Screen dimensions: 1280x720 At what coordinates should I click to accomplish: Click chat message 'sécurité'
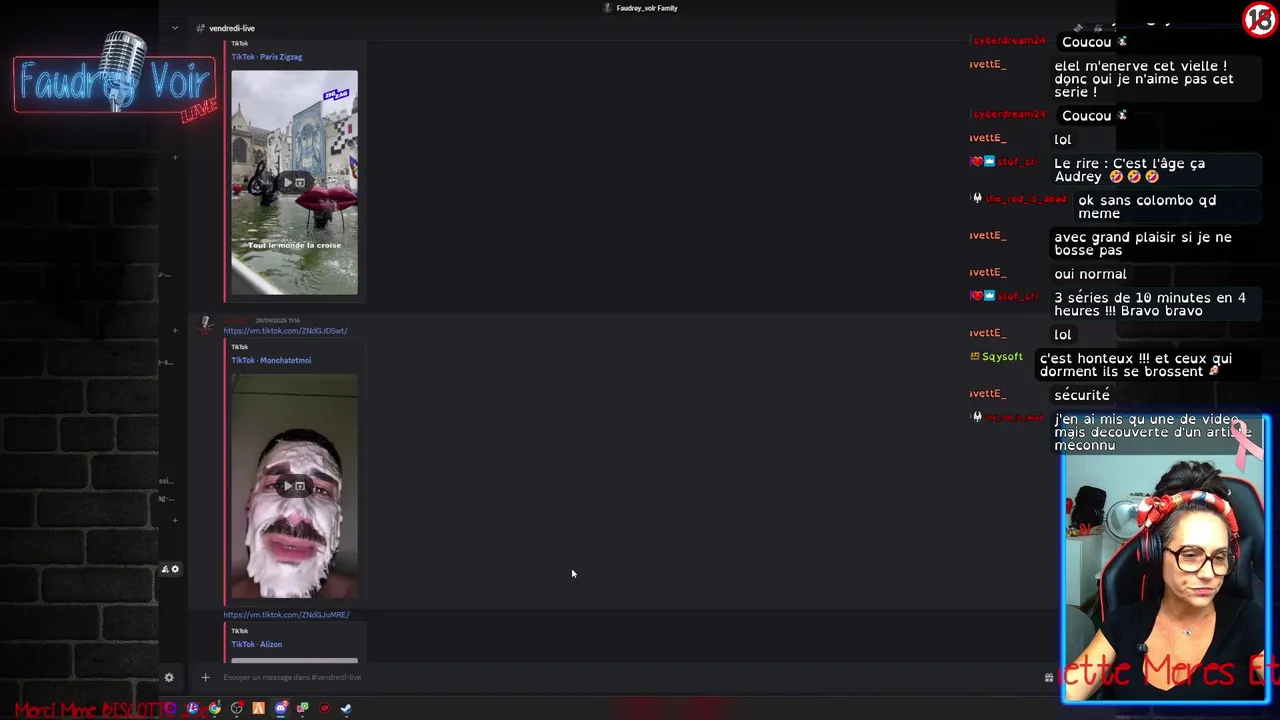pyautogui.click(x=1082, y=395)
